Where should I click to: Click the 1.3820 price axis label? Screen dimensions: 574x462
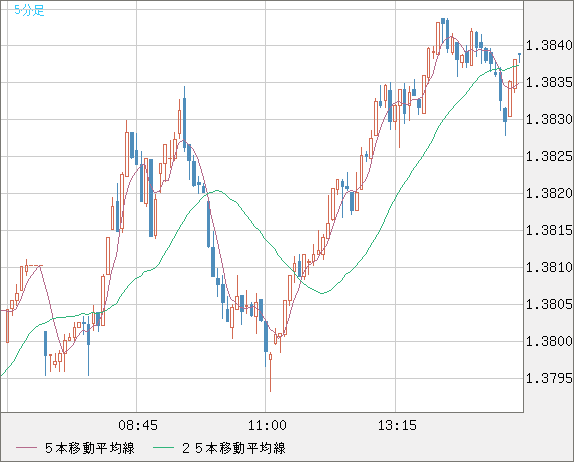pyautogui.click(x=549, y=193)
